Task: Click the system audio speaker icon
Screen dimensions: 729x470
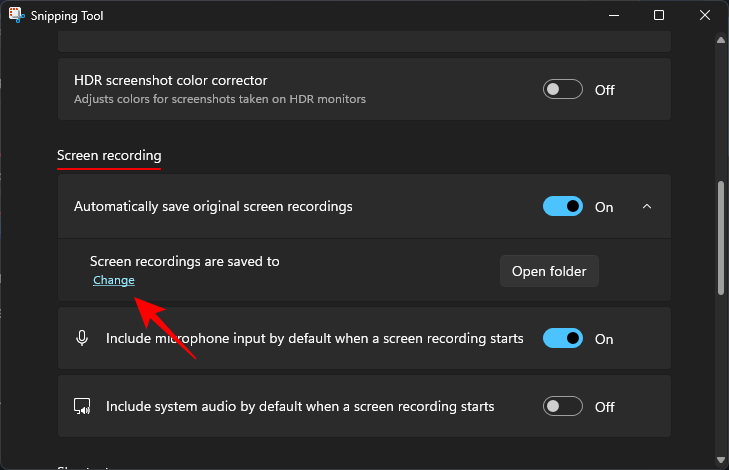Action: (x=82, y=407)
